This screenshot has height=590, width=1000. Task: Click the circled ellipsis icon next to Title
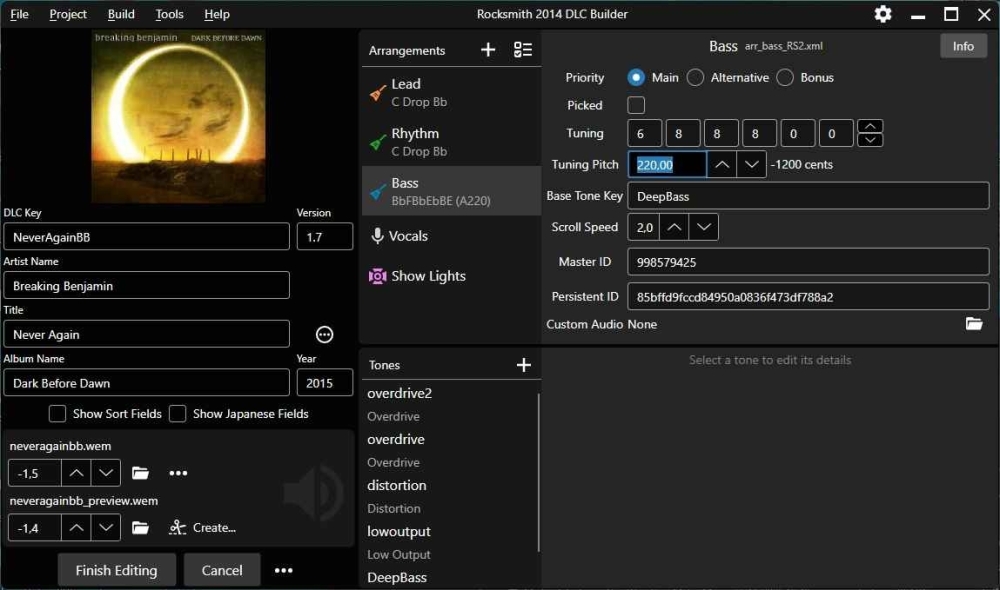[x=324, y=335]
